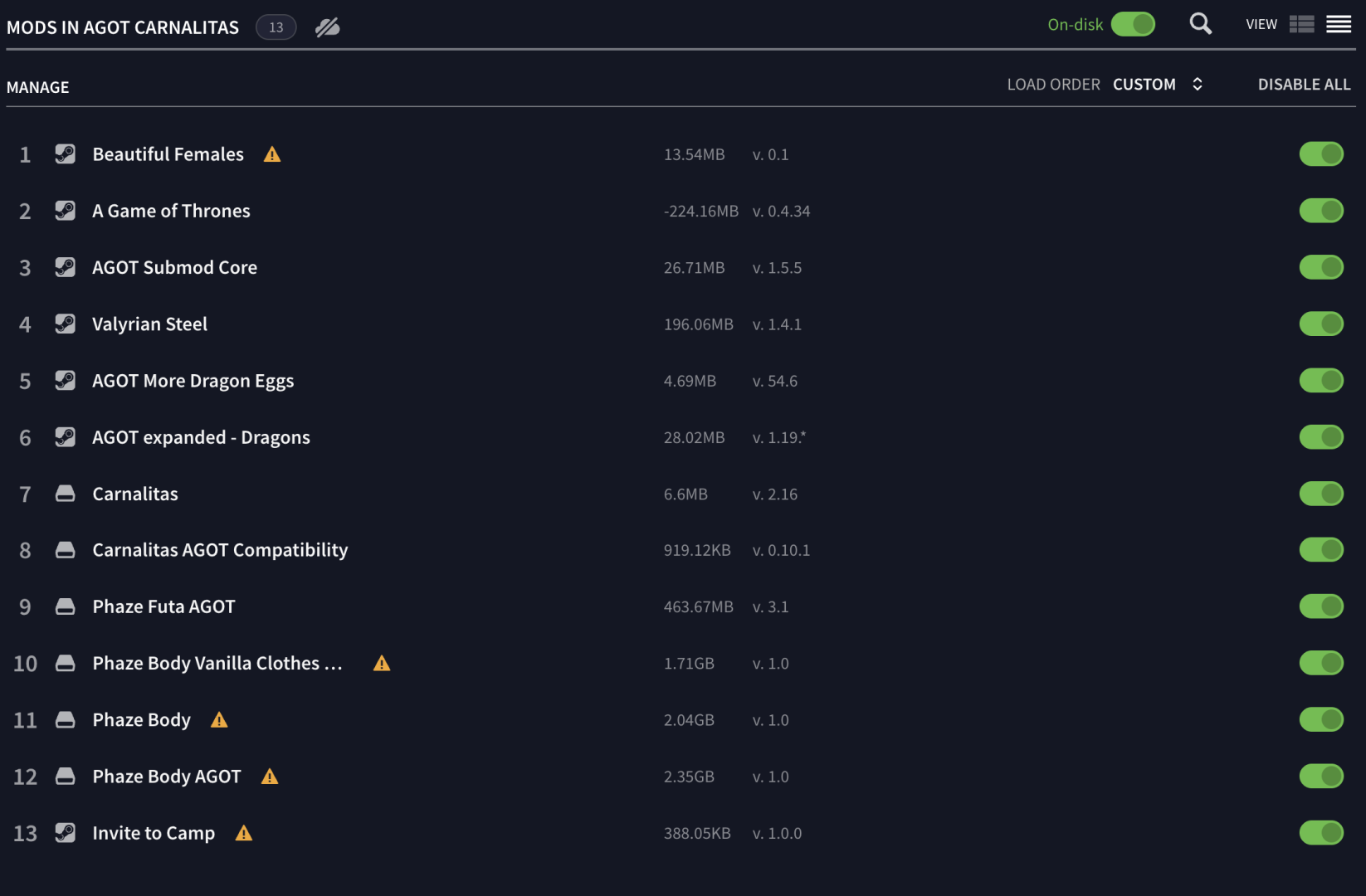
Task: Click the version v. 54.6 text
Action: (775, 381)
